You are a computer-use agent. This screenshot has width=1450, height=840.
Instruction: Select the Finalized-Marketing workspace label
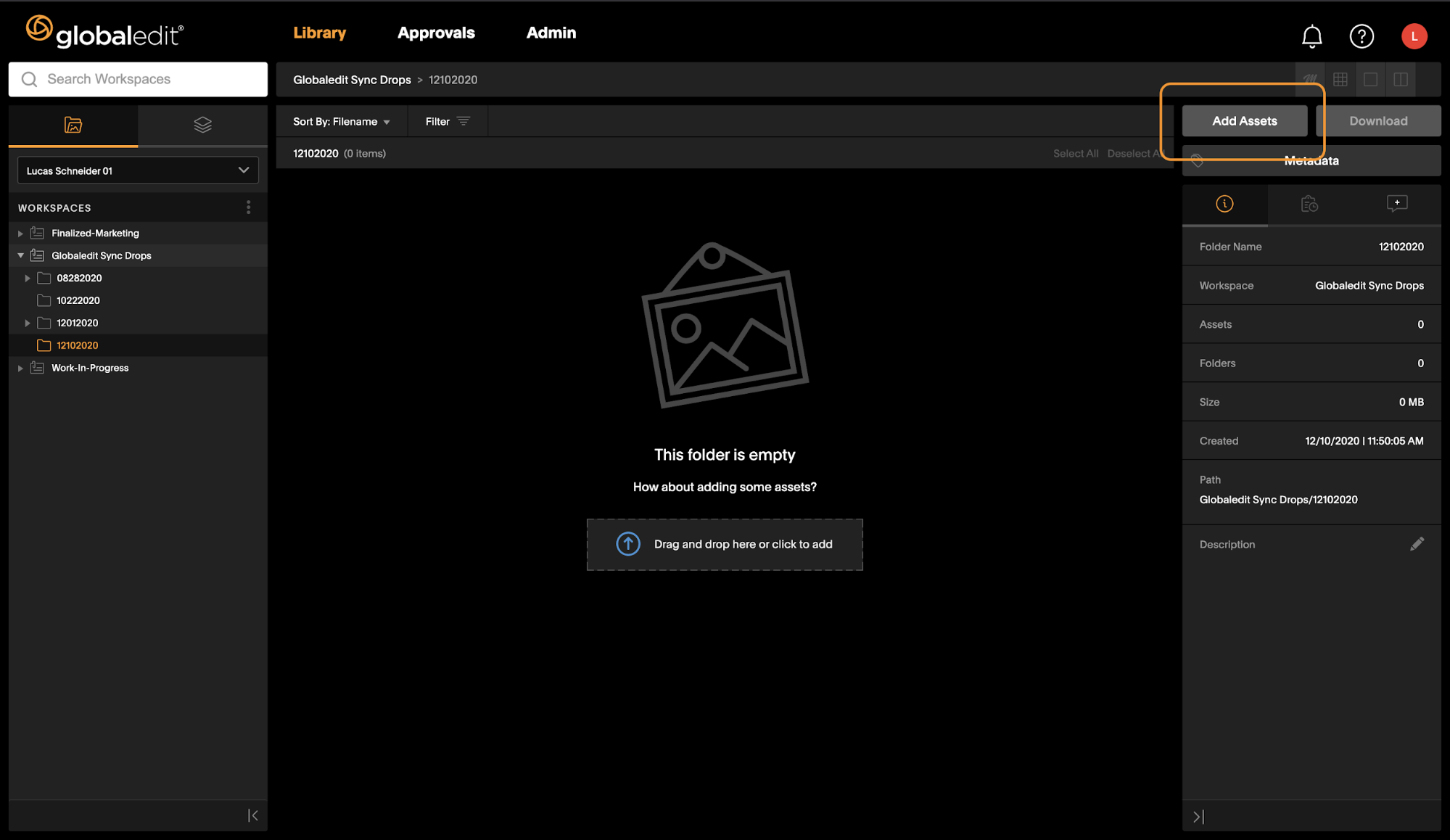tap(95, 233)
